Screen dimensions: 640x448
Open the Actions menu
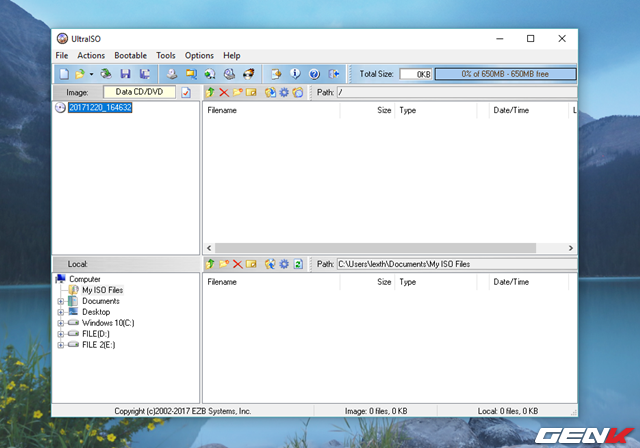tap(91, 55)
